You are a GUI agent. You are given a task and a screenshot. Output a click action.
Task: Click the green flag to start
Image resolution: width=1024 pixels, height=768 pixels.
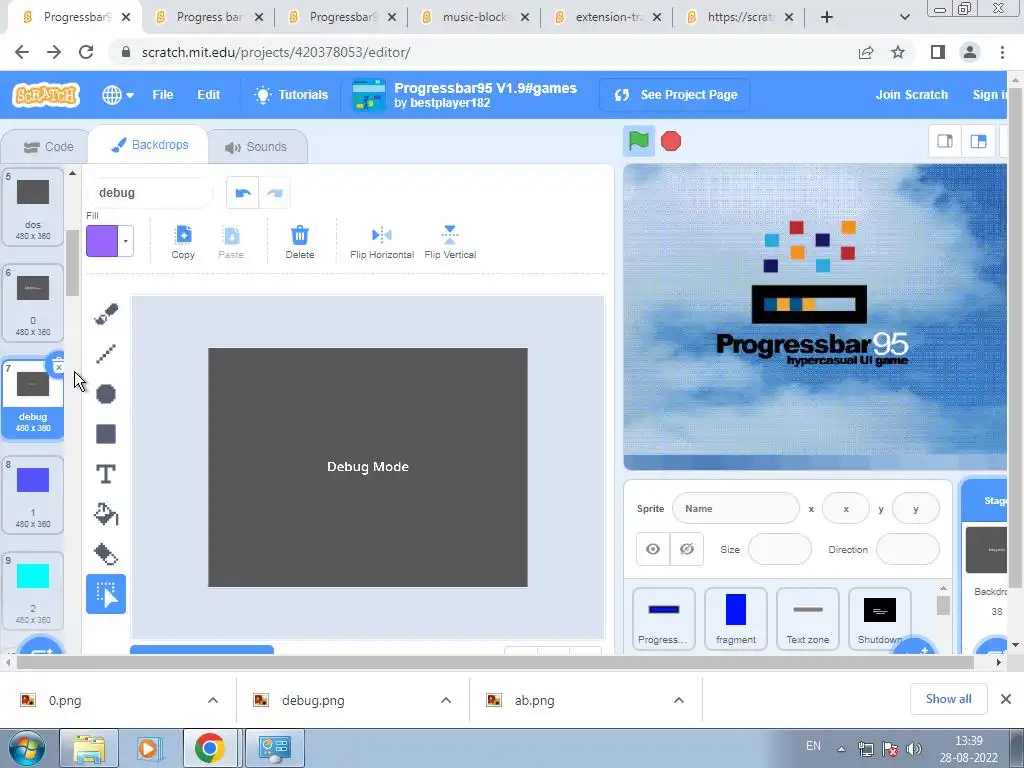click(x=638, y=141)
